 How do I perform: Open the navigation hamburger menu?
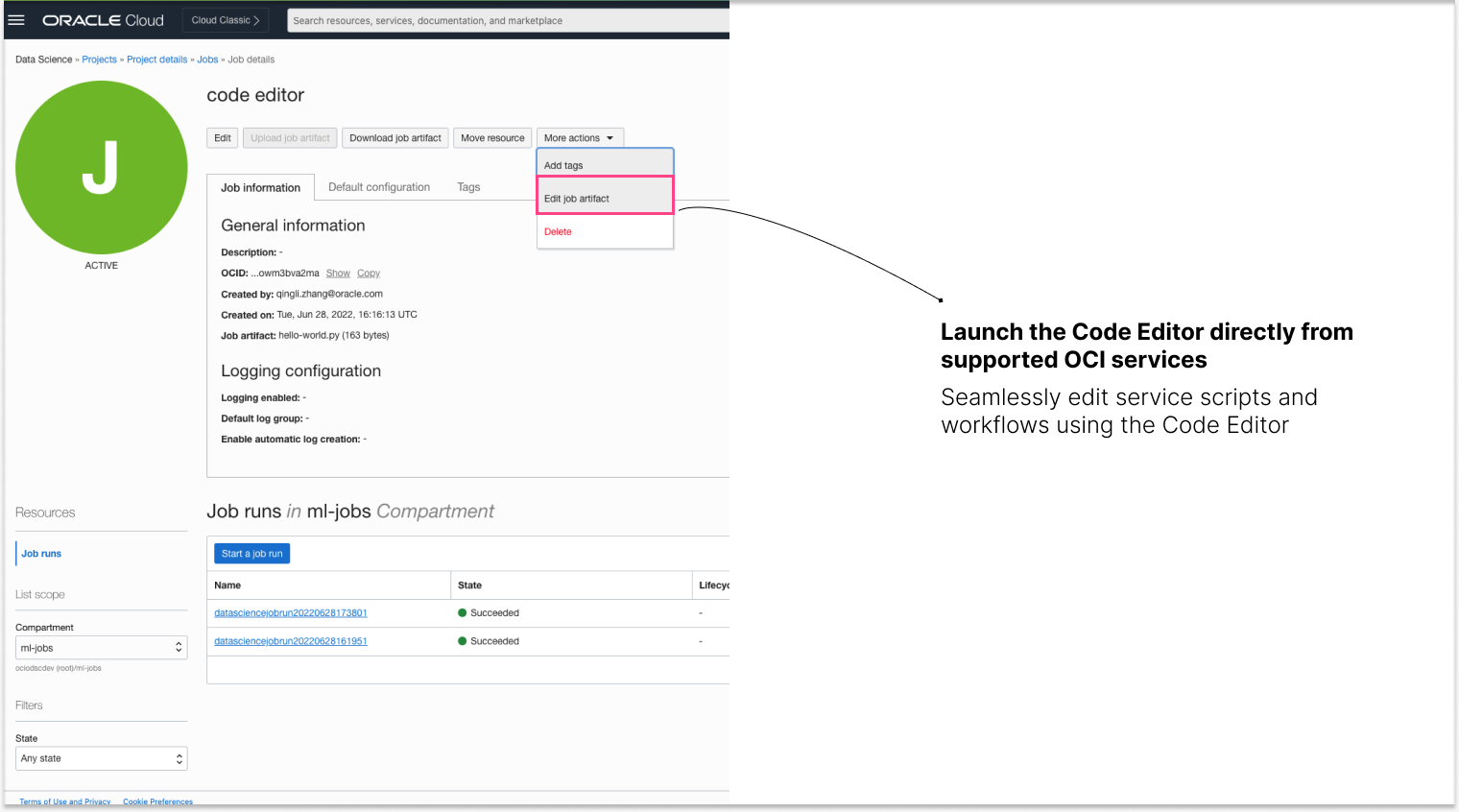coord(16,19)
